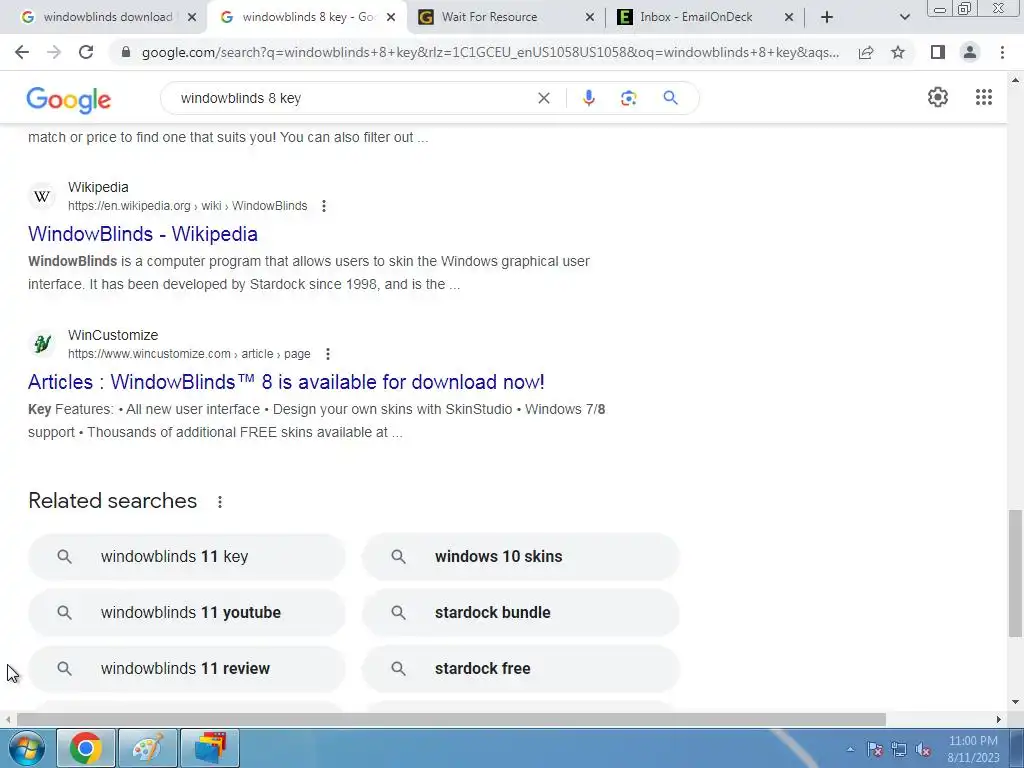Click the wincustomize.com URL breadcrumb
The image size is (1024, 768).
tap(189, 354)
